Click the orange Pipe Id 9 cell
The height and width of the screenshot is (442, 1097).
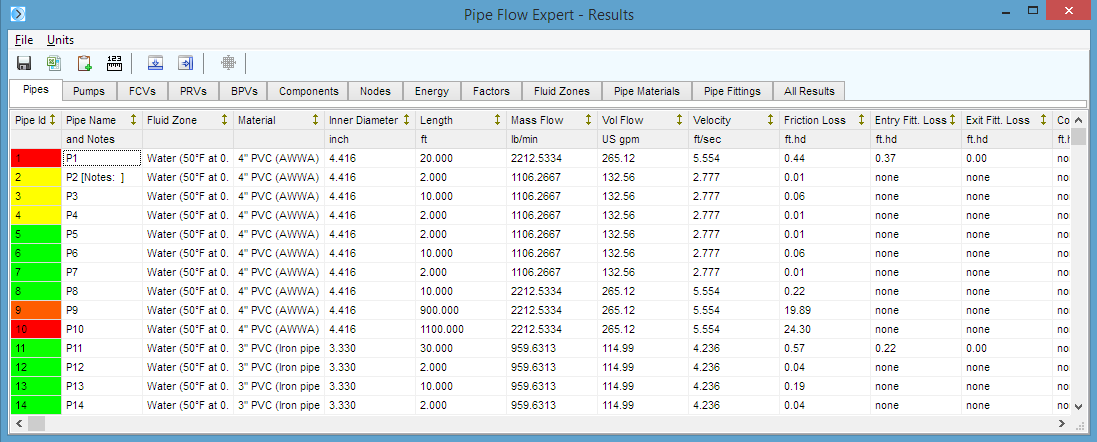click(x=36, y=310)
